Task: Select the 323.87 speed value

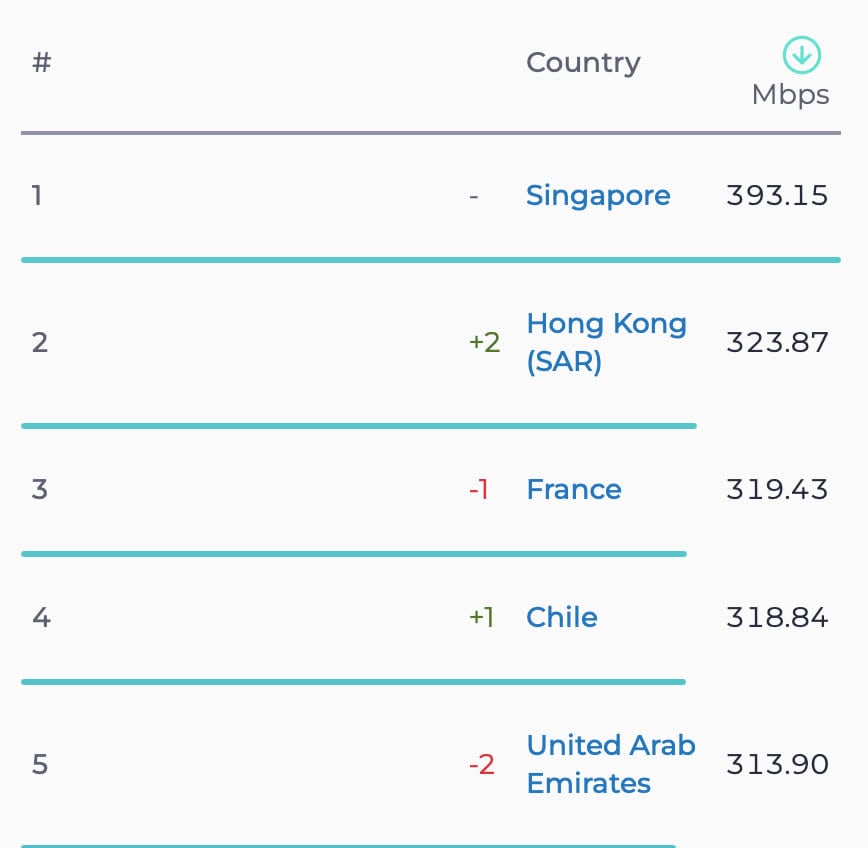Action: point(777,342)
